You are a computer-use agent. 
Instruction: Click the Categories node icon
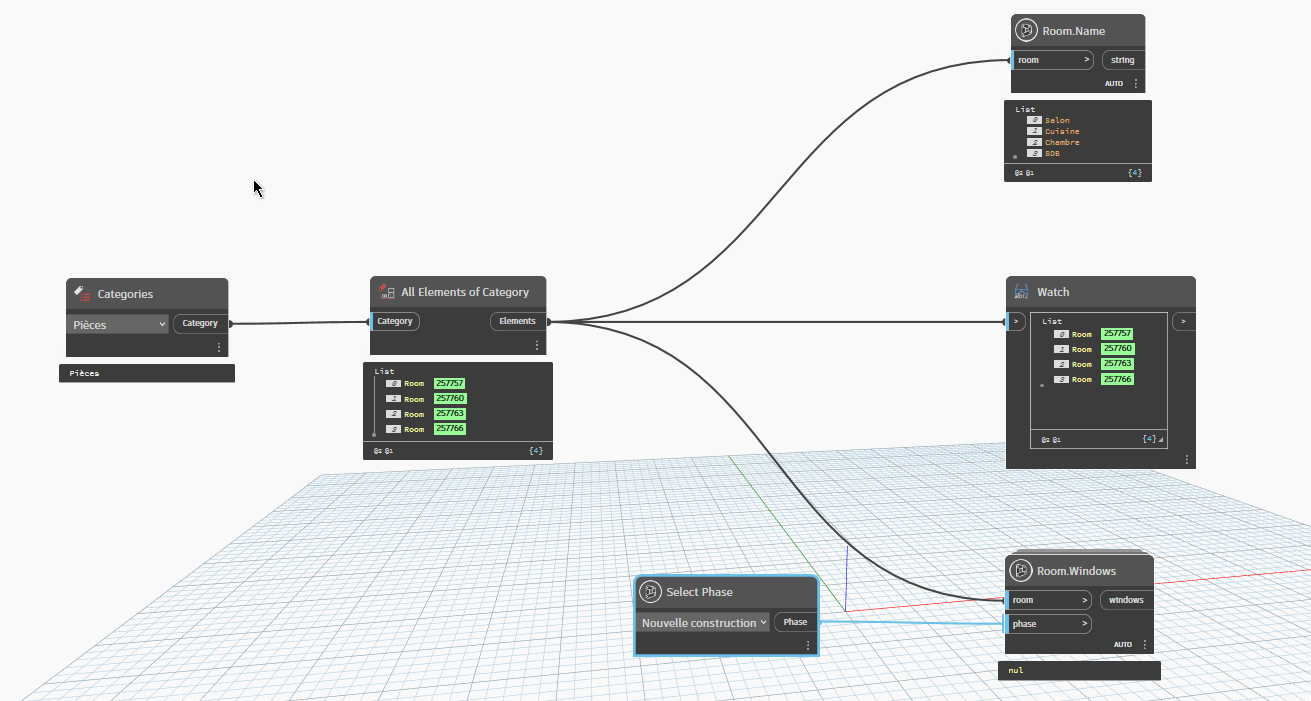tap(83, 294)
